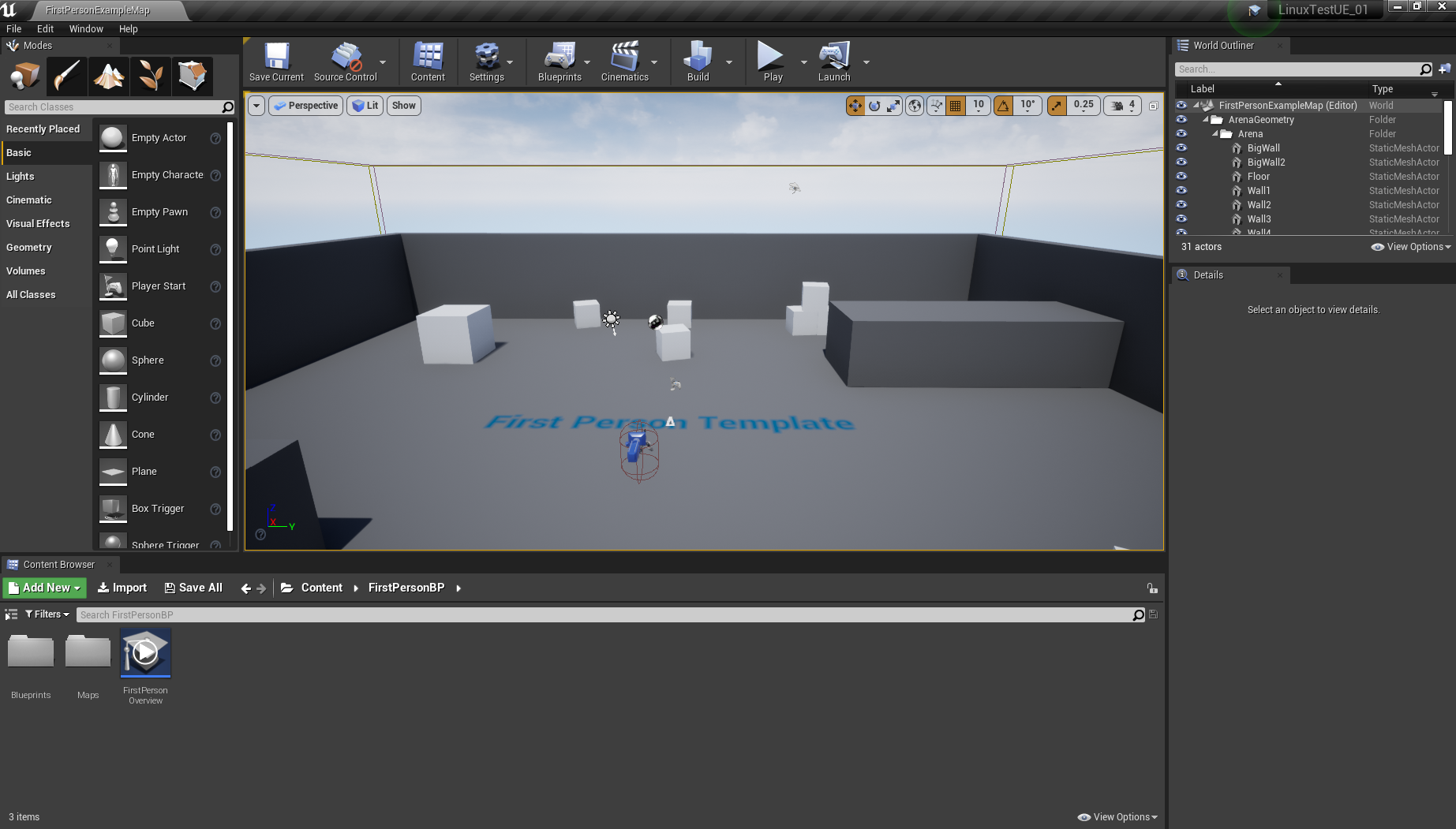This screenshot has width=1456, height=829.
Task: Select Foliage mode
Action: 150,76
